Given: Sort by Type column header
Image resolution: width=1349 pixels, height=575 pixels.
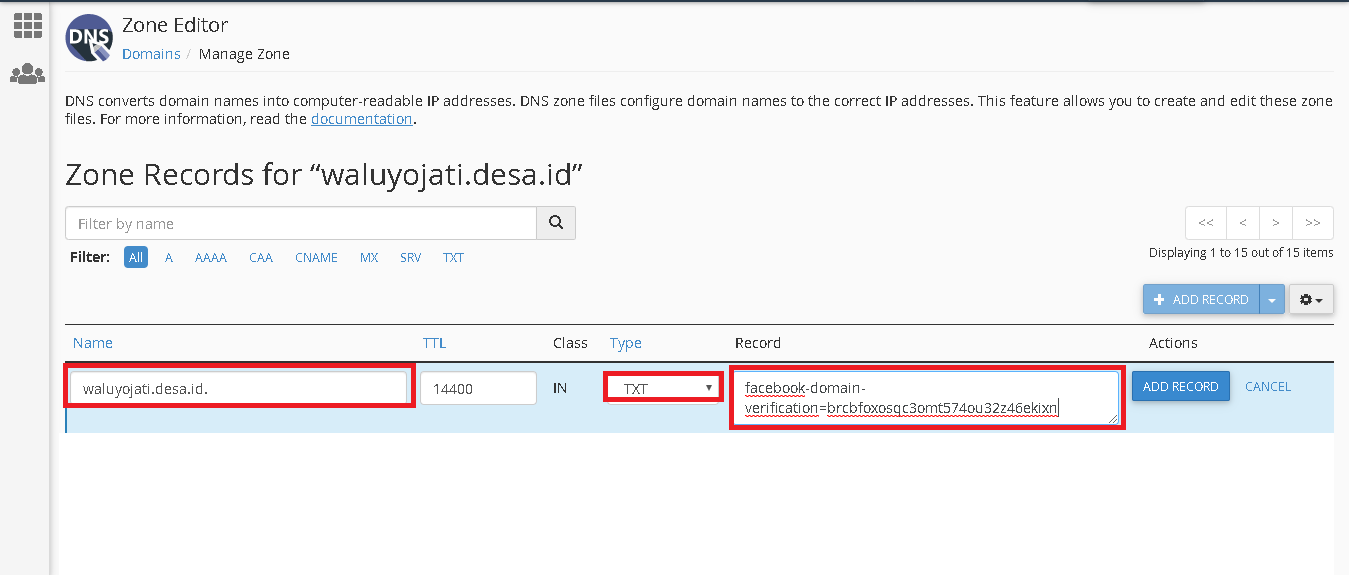Looking at the screenshot, I should point(626,343).
